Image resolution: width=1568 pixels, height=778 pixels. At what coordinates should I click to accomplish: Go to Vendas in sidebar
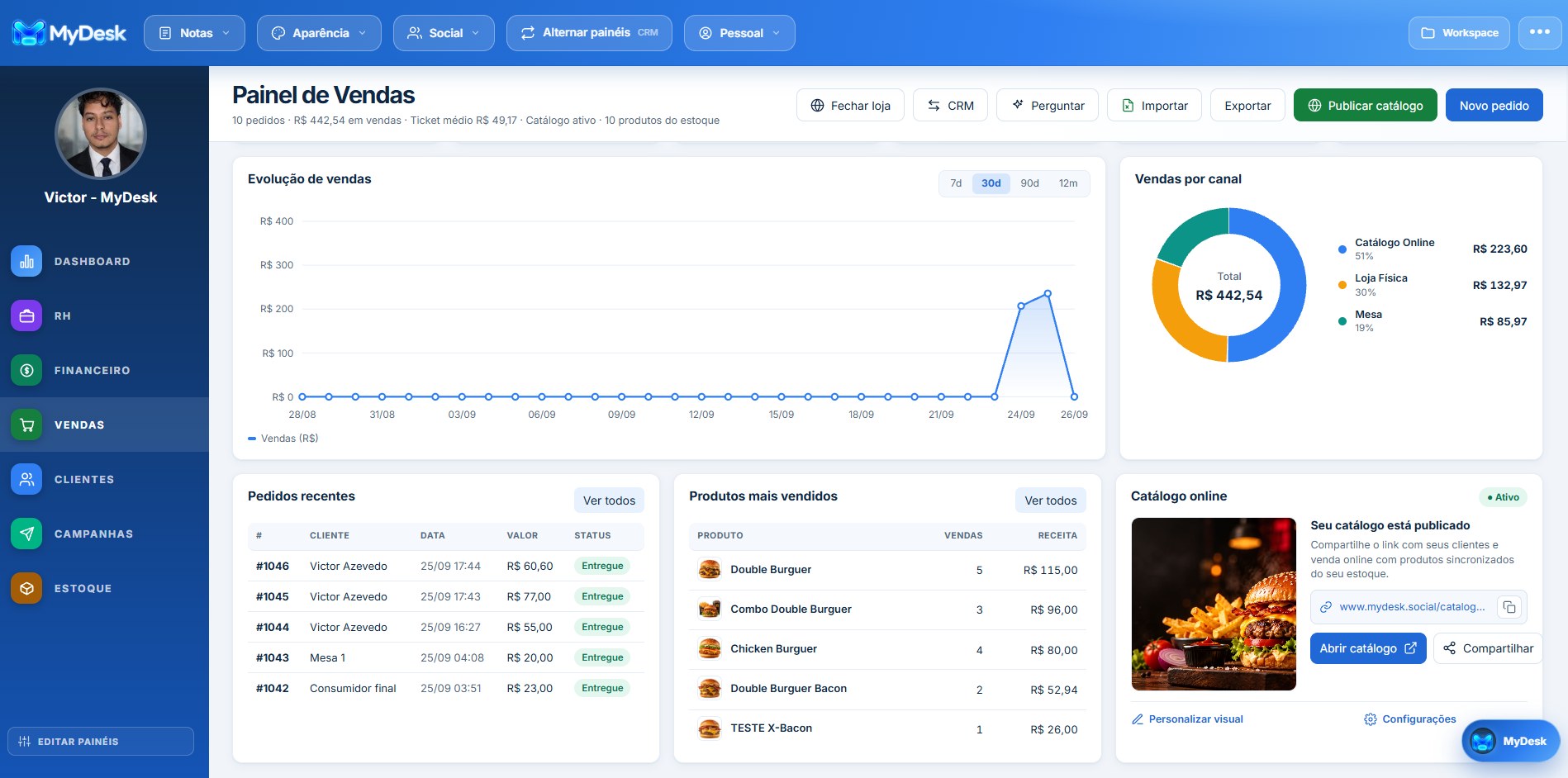104,425
